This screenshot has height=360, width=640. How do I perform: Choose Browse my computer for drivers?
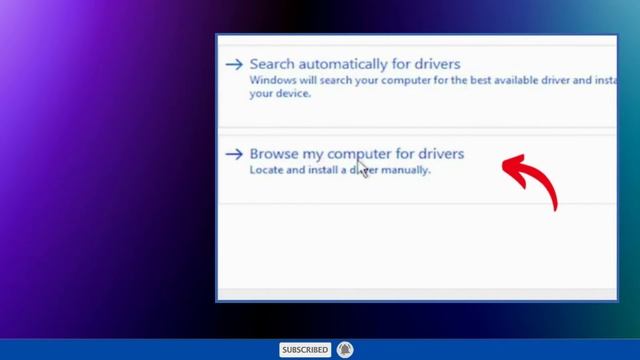point(357,154)
